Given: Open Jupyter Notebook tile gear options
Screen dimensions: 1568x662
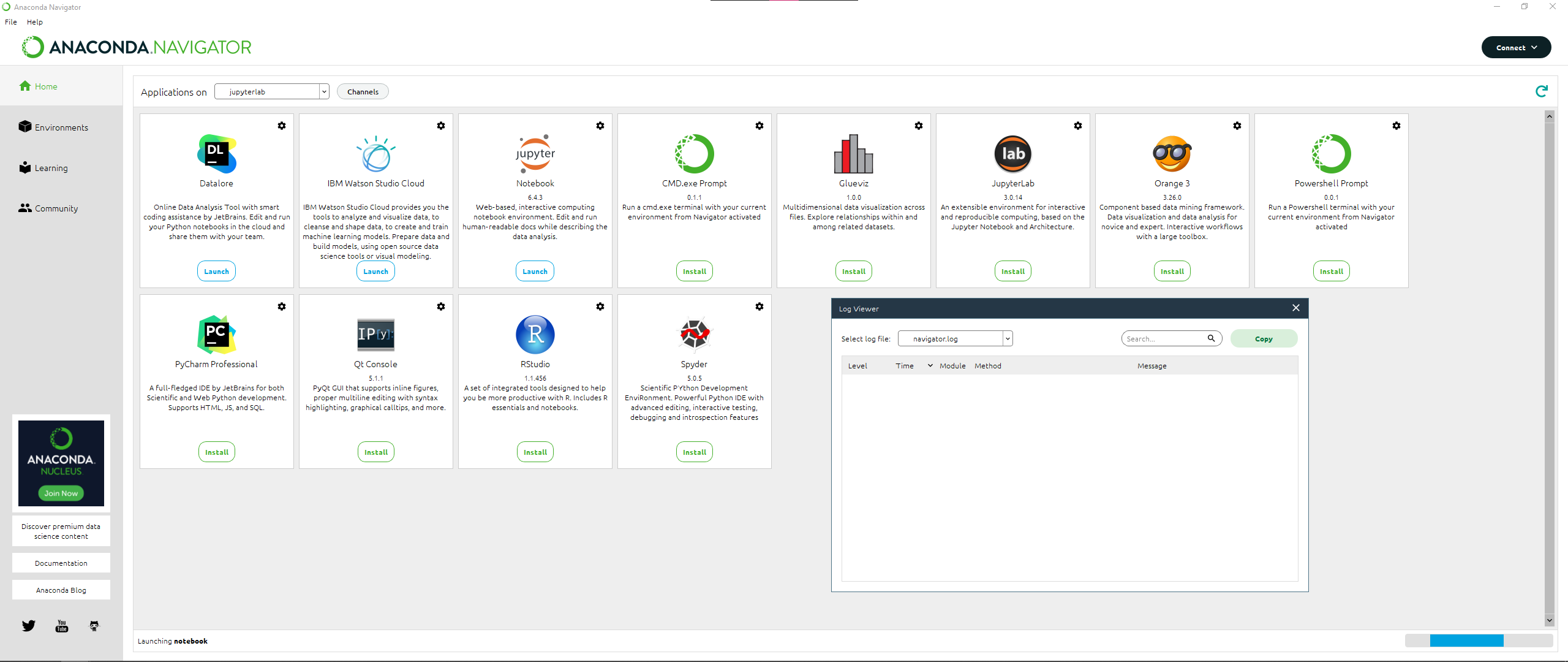Looking at the screenshot, I should [x=600, y=126].
